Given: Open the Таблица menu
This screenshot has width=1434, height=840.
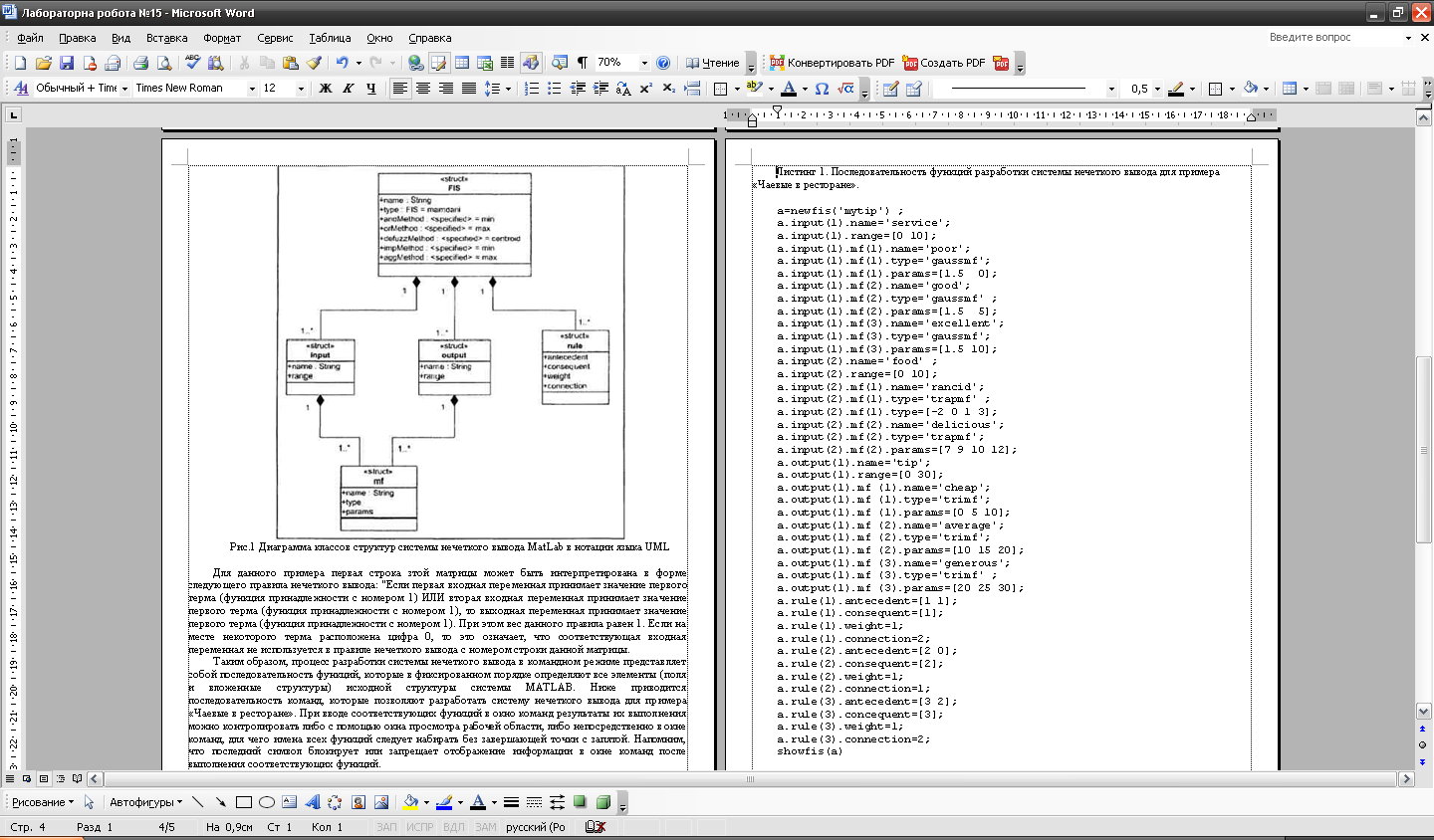Looking at the screenshot, I should [329, 38].
